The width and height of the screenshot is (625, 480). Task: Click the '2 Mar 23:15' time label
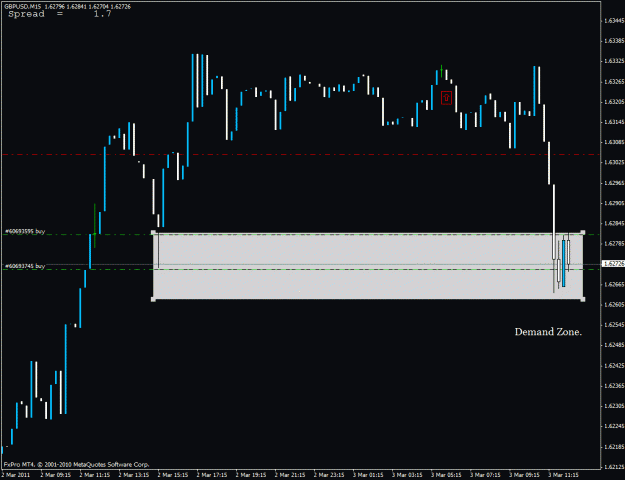point(329,475)
